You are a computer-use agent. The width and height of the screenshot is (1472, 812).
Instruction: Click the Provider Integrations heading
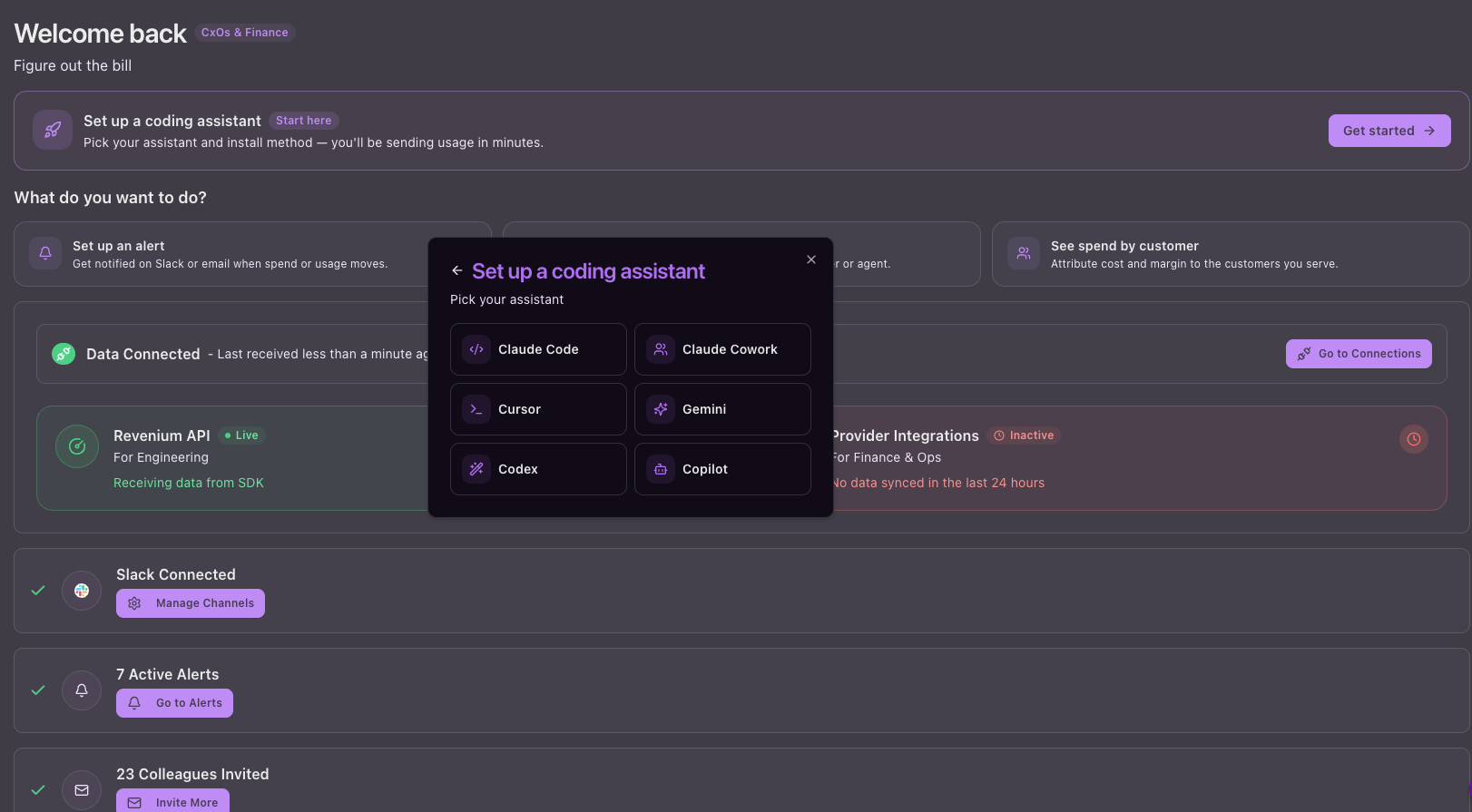tap(906, 436)
